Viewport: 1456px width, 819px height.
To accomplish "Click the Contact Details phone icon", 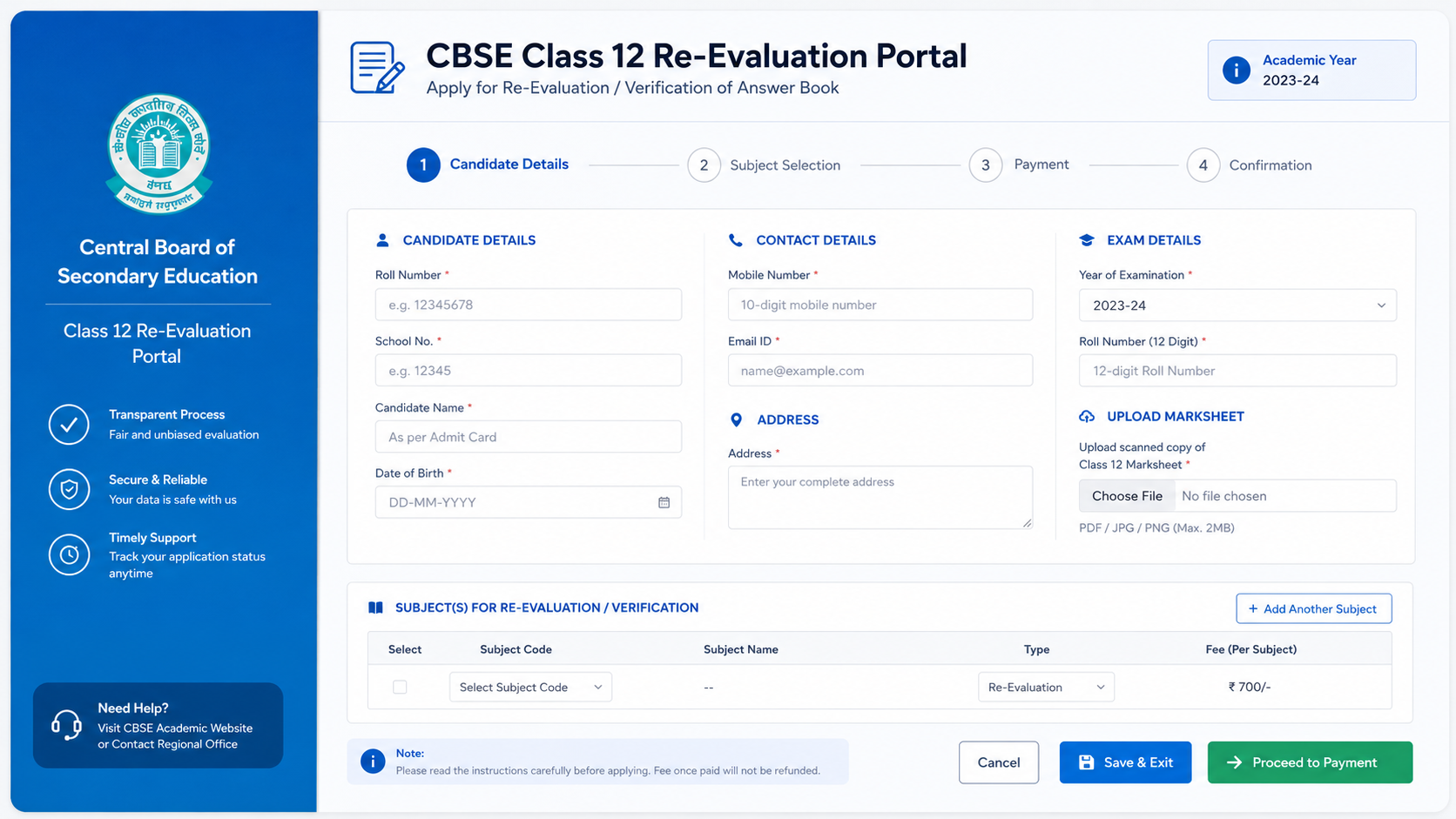I will 736,240.
